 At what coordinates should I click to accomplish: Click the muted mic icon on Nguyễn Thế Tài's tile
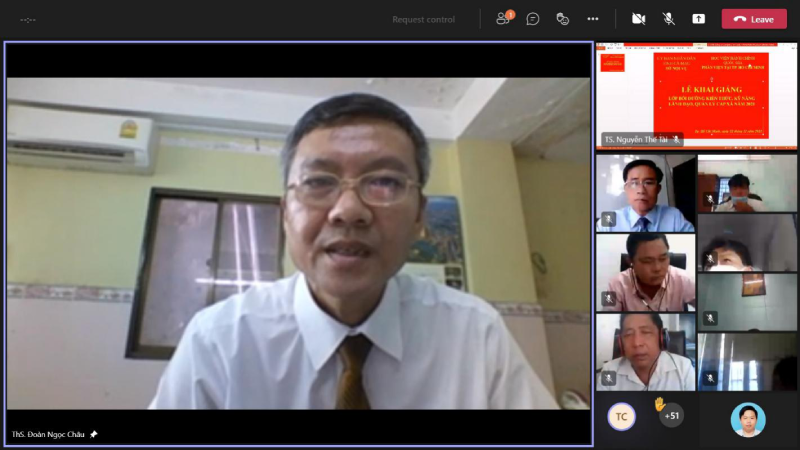click(676, 140)
